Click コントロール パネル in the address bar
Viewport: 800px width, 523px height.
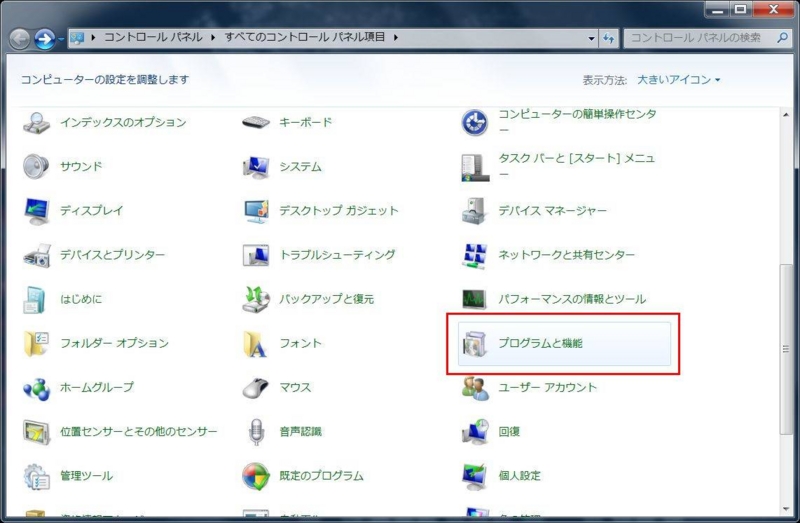click(154, 37)
